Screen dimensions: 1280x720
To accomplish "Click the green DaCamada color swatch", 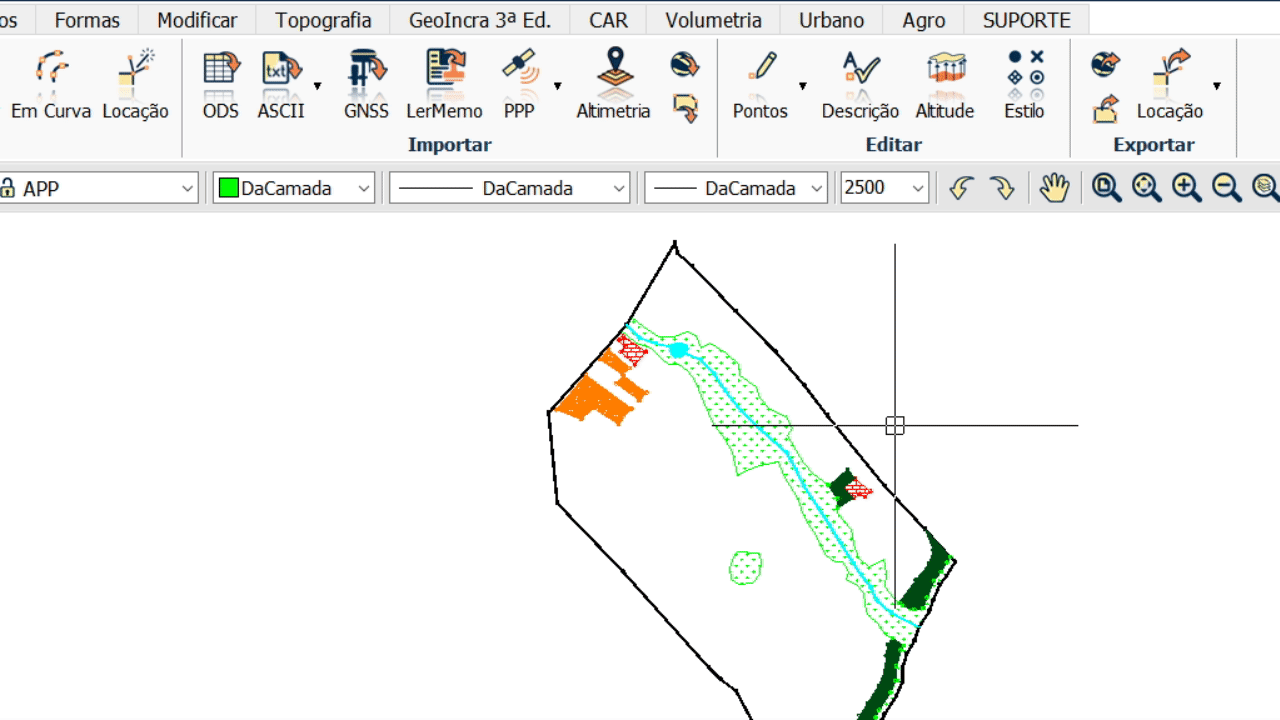I will coord(229,188).
